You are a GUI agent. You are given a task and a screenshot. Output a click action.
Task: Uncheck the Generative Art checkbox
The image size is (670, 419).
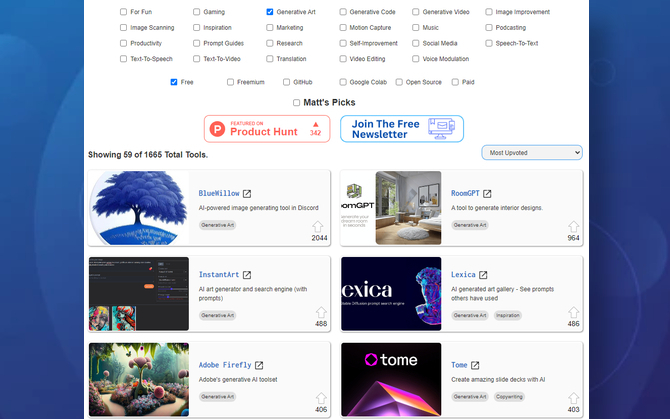(270, 12)
